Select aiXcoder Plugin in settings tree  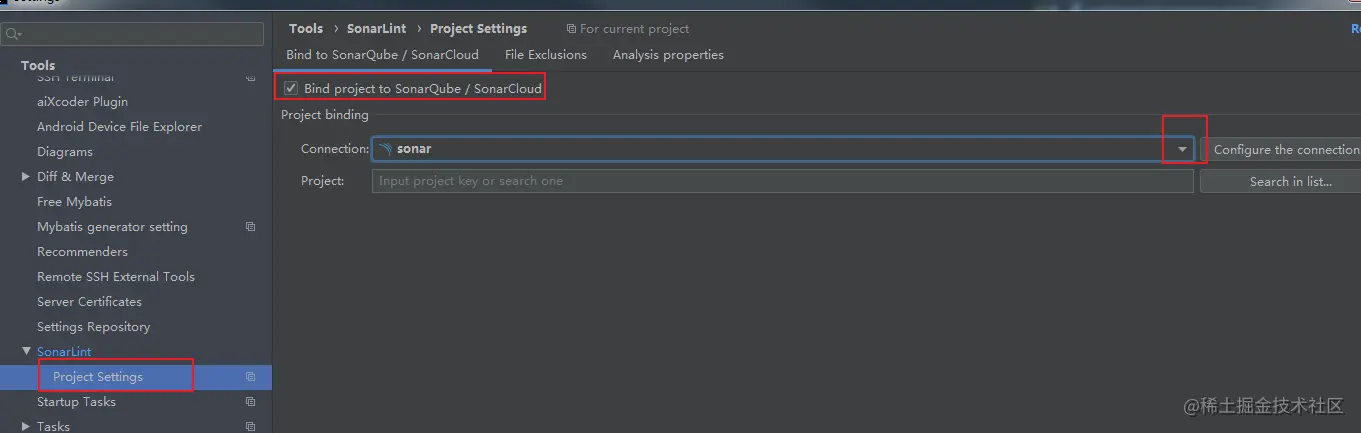tap(82, 102)
